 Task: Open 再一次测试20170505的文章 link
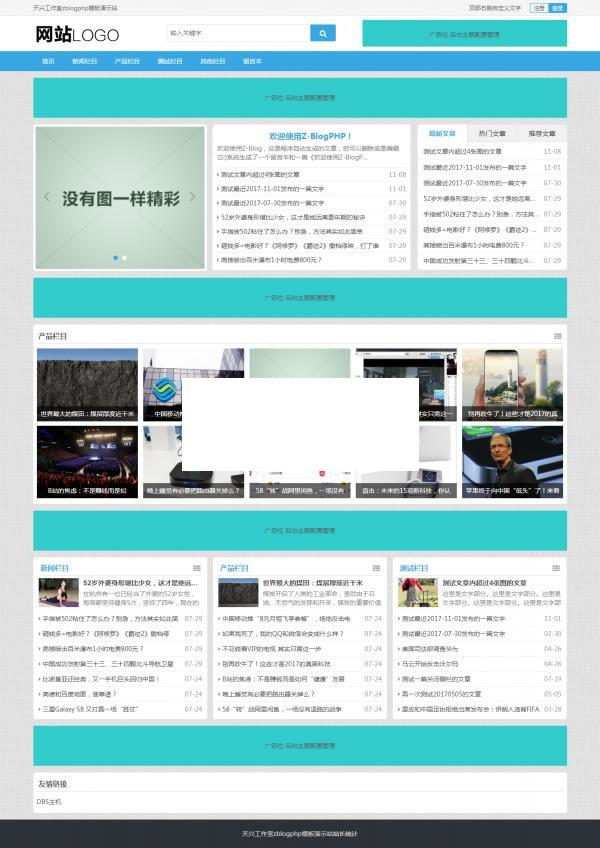441,694
